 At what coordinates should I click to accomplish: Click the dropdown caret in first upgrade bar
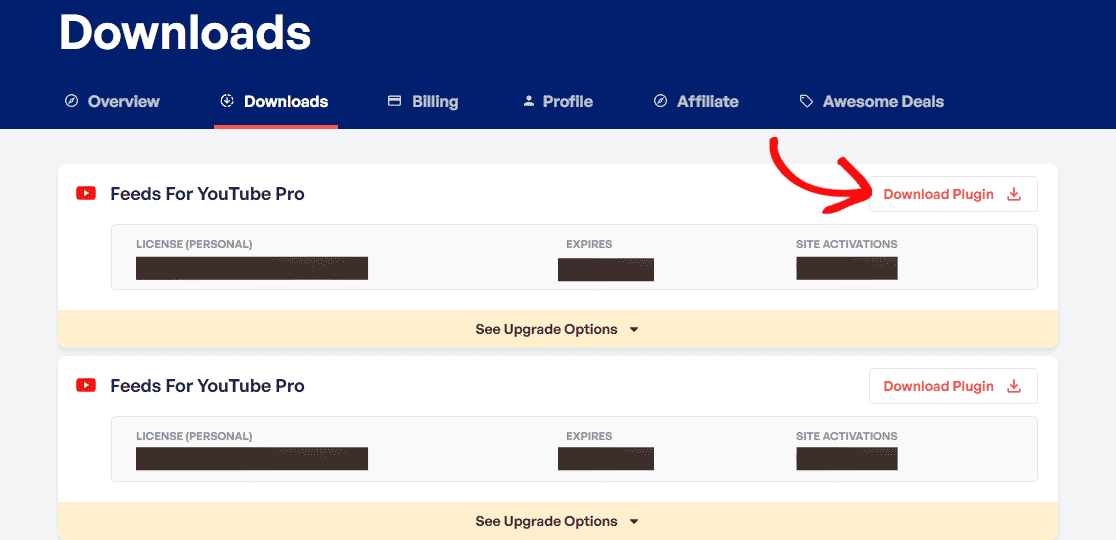tap(634, 330)
